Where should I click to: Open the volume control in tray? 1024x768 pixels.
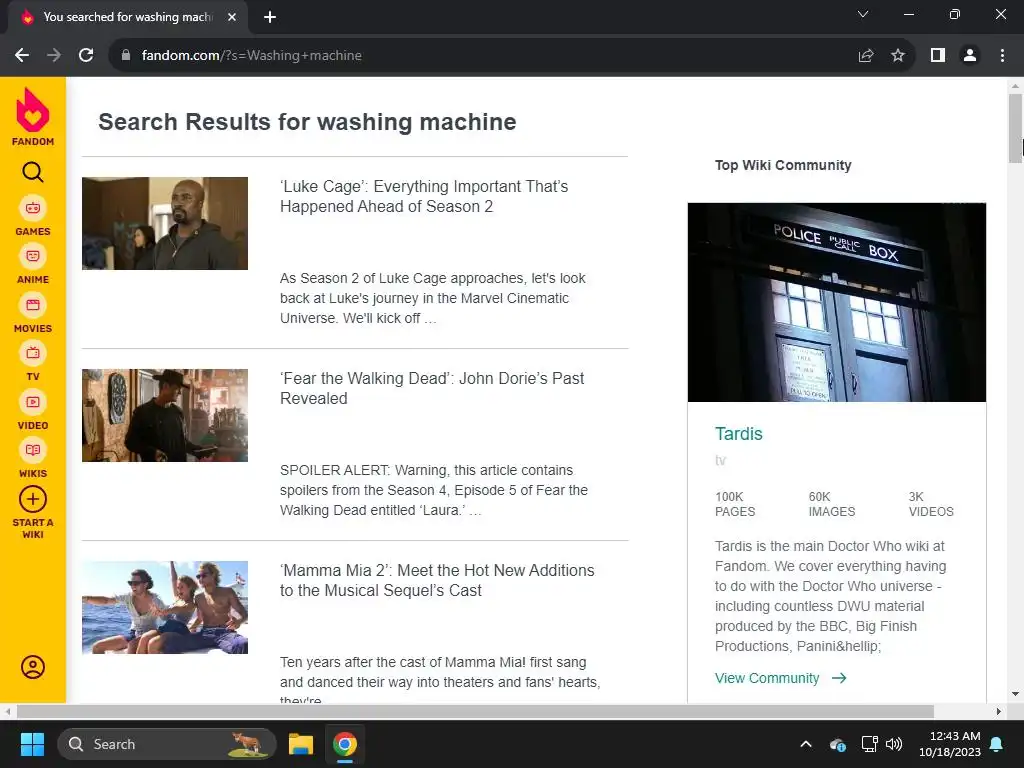click(894, 744)
